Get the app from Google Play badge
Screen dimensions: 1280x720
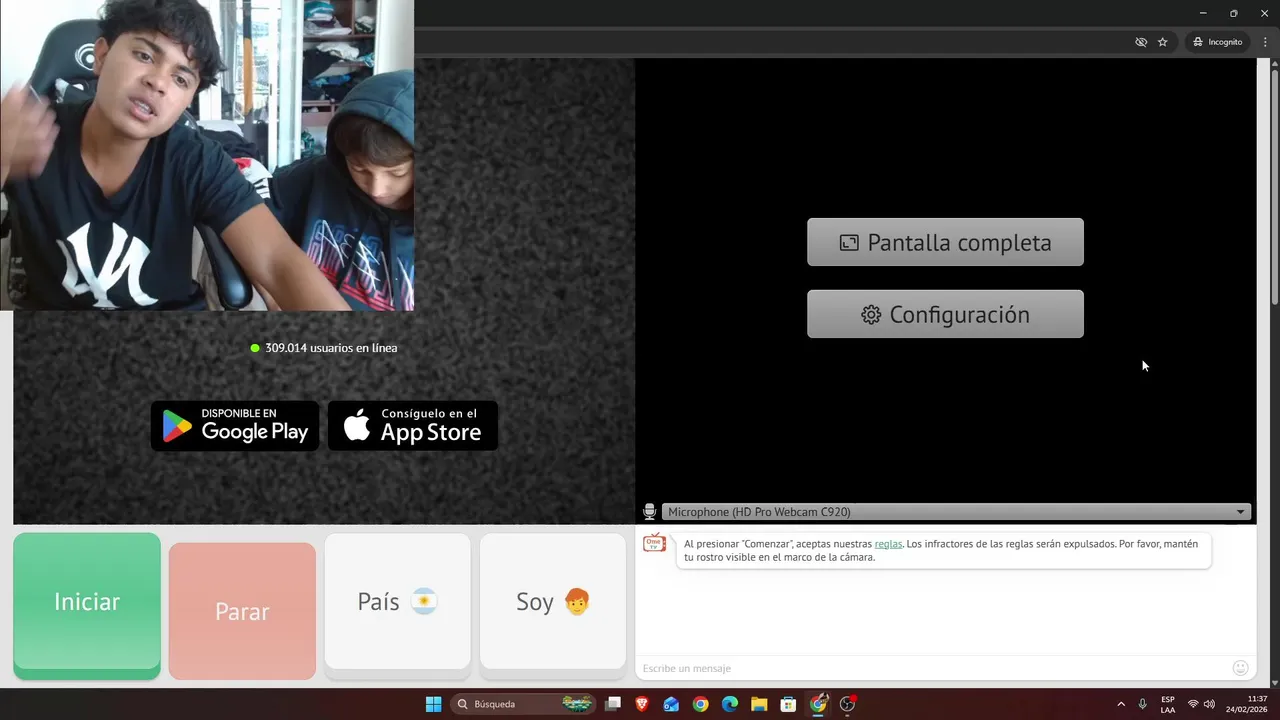(x=235, y=426)
